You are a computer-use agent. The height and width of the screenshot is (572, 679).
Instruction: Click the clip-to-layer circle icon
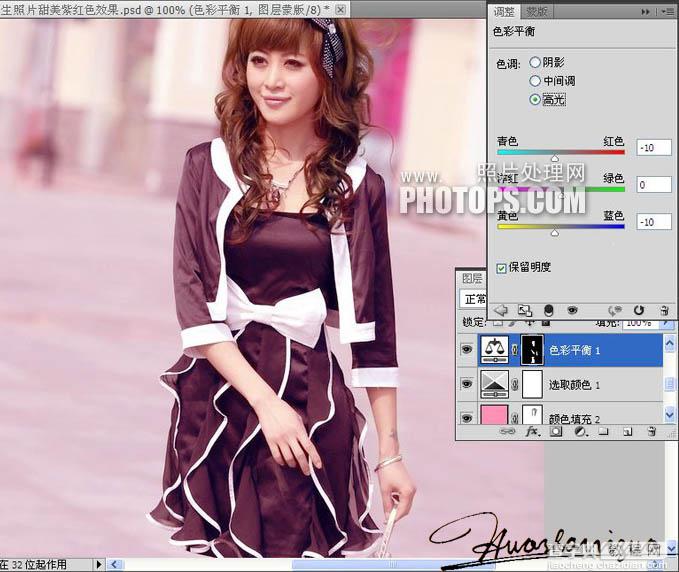pyautogui.click(x=549, y=310)
